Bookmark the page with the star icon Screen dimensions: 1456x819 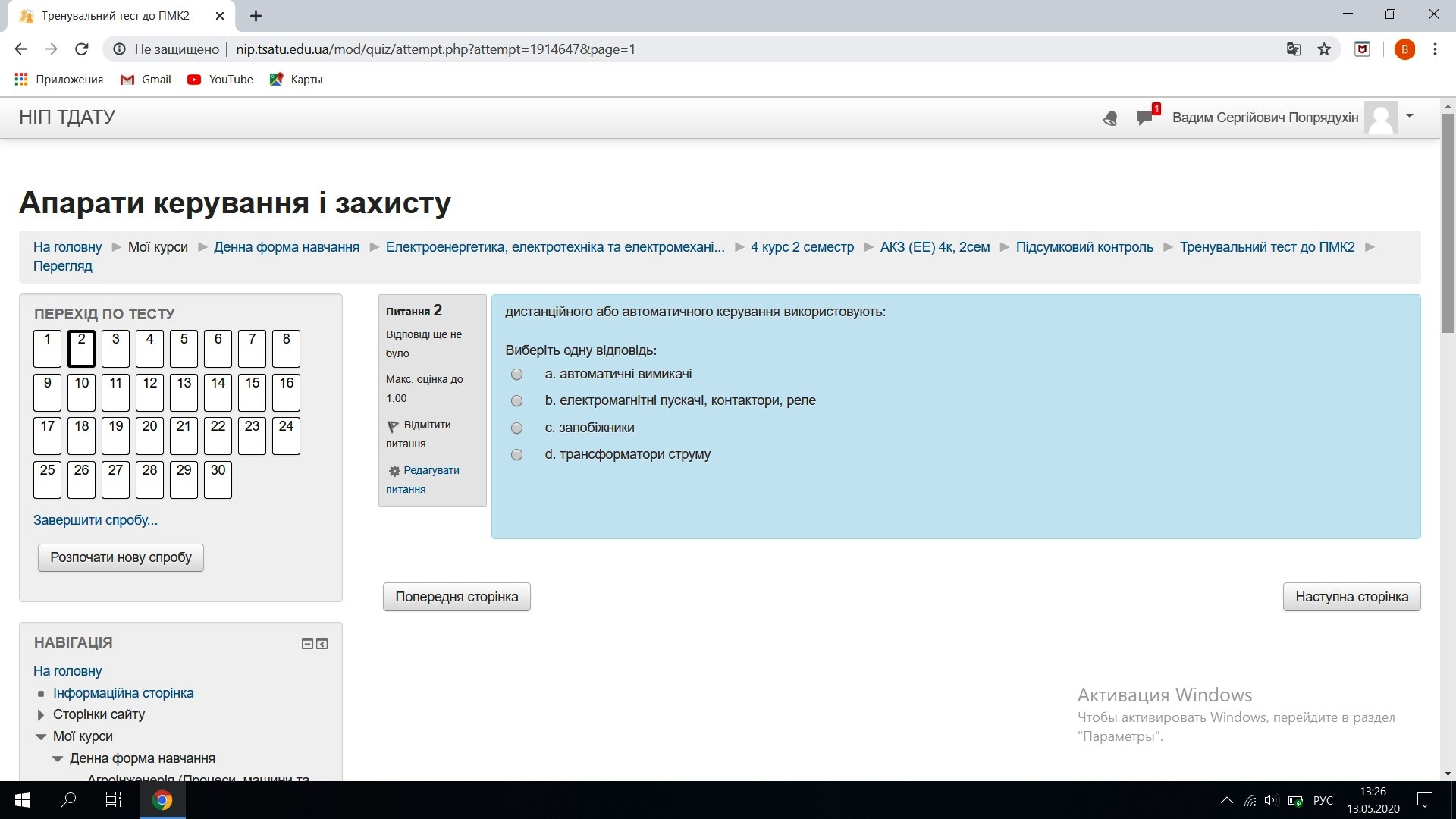pos(1324,49)
